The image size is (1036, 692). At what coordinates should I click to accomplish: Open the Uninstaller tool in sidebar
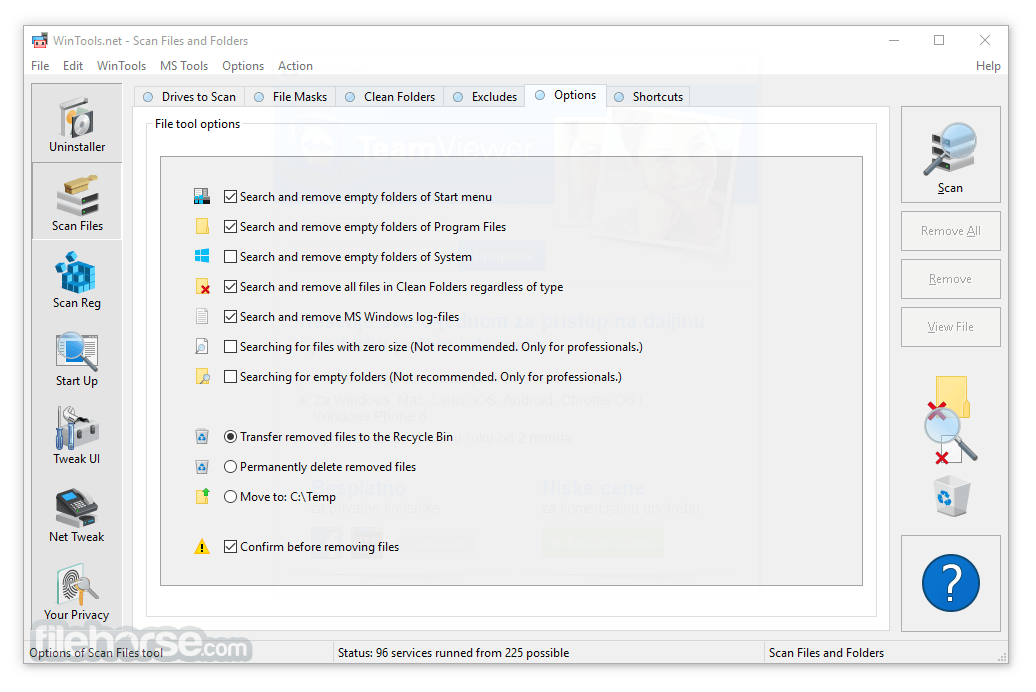click(77, 124)
